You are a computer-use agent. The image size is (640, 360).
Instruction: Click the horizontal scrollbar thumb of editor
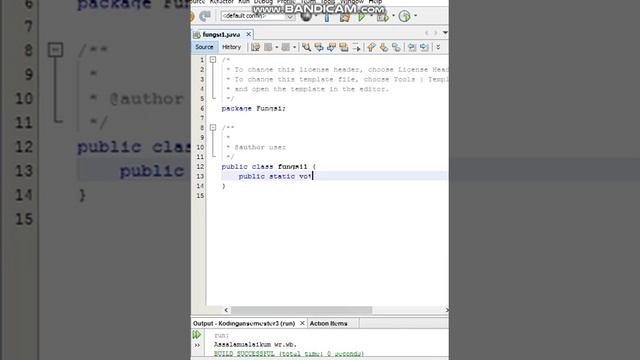(x=302, y=310)
